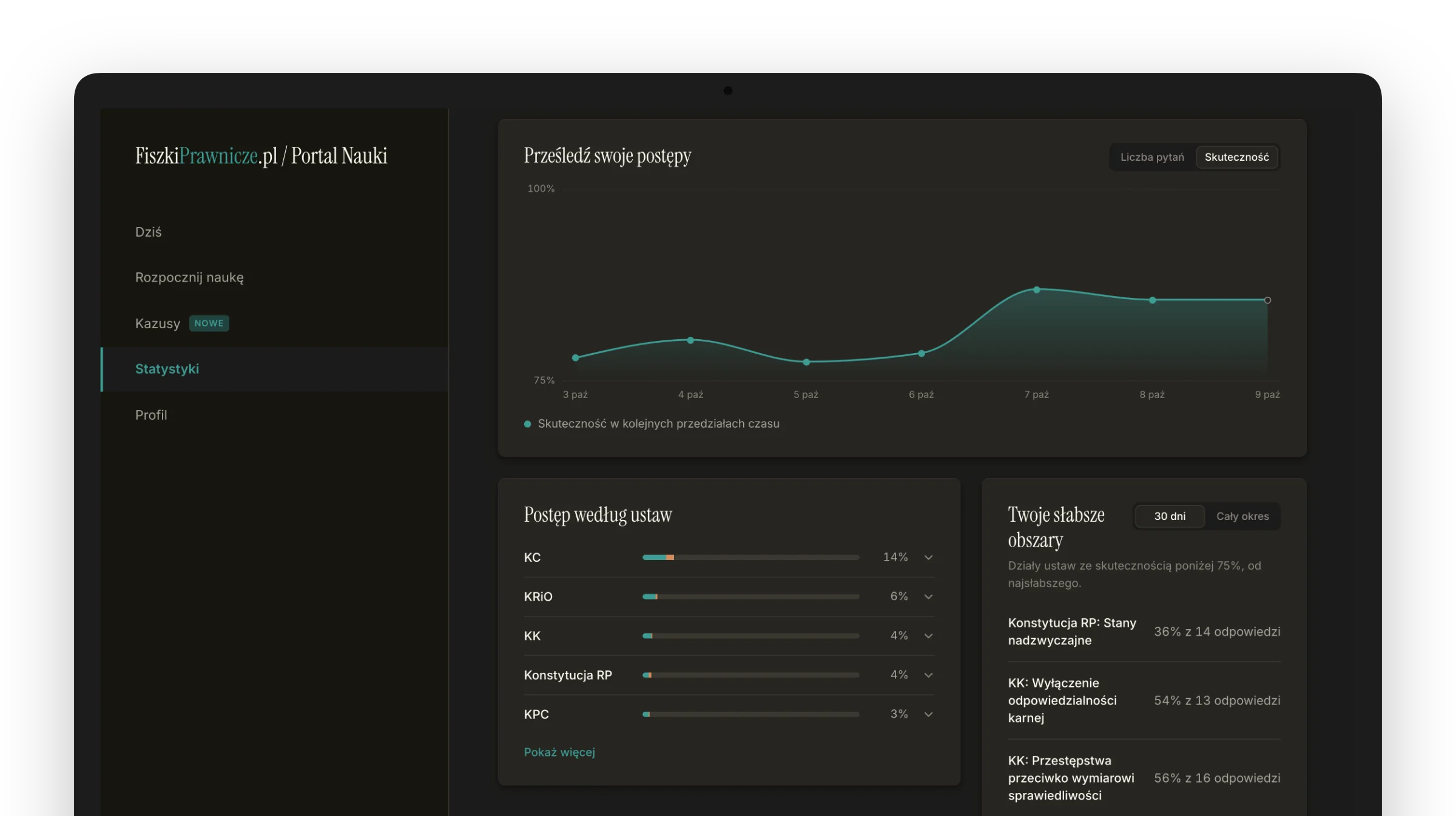Click the KPC progress bar
The height and width of the screenshot is (816, 1456).
click(751, 715)
